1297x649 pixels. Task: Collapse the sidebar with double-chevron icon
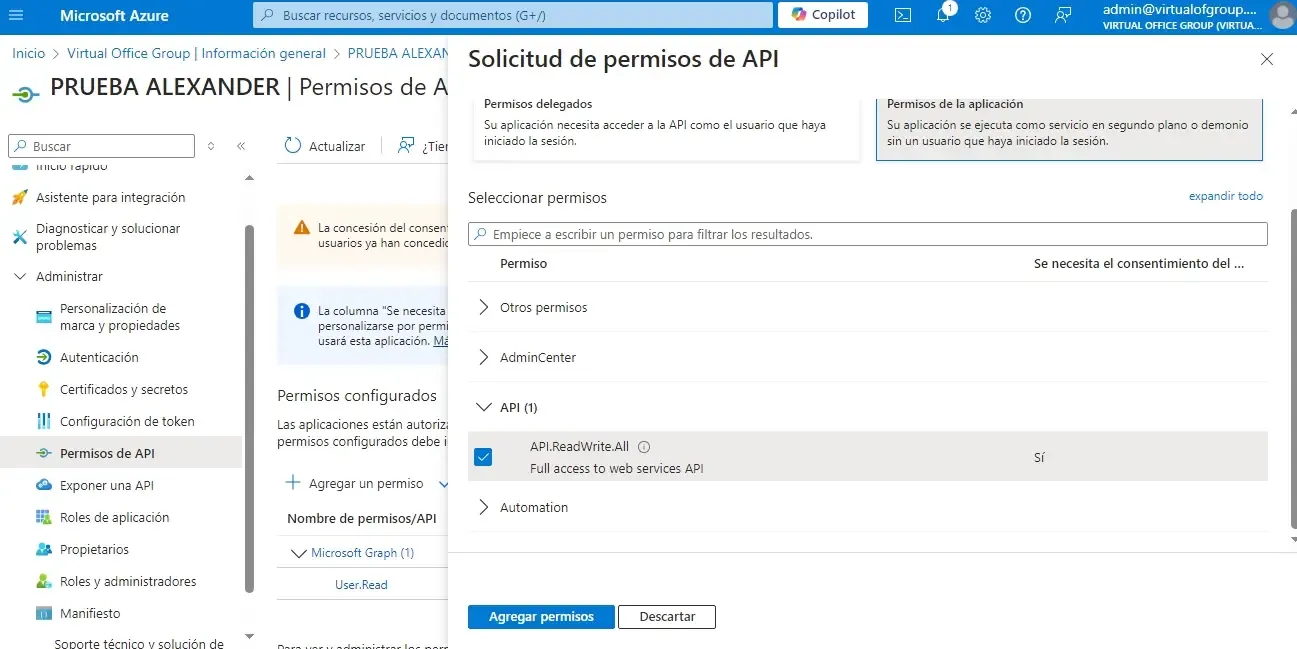[x=241, y=146]
